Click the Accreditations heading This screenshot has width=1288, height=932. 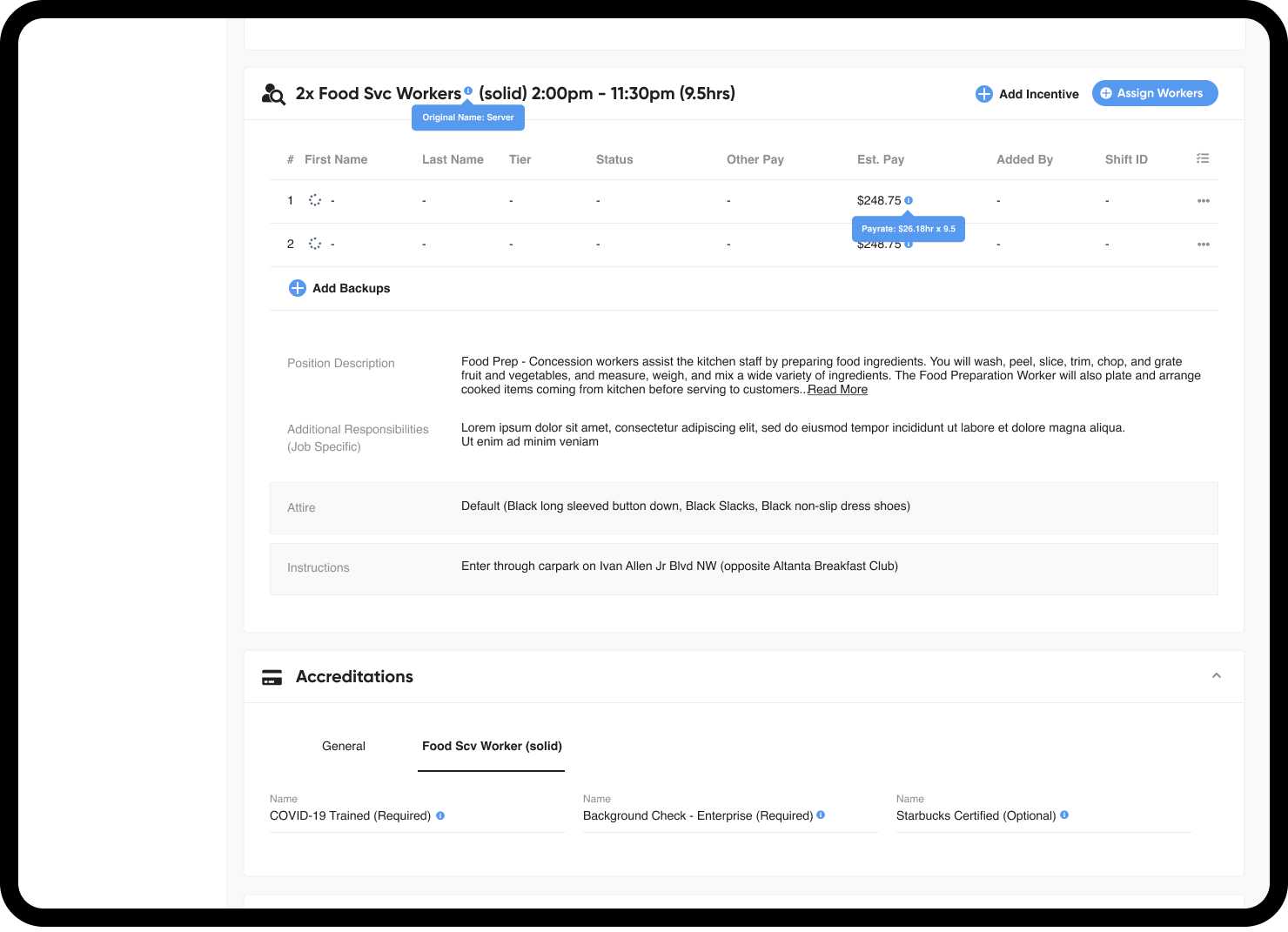[354, 676]
